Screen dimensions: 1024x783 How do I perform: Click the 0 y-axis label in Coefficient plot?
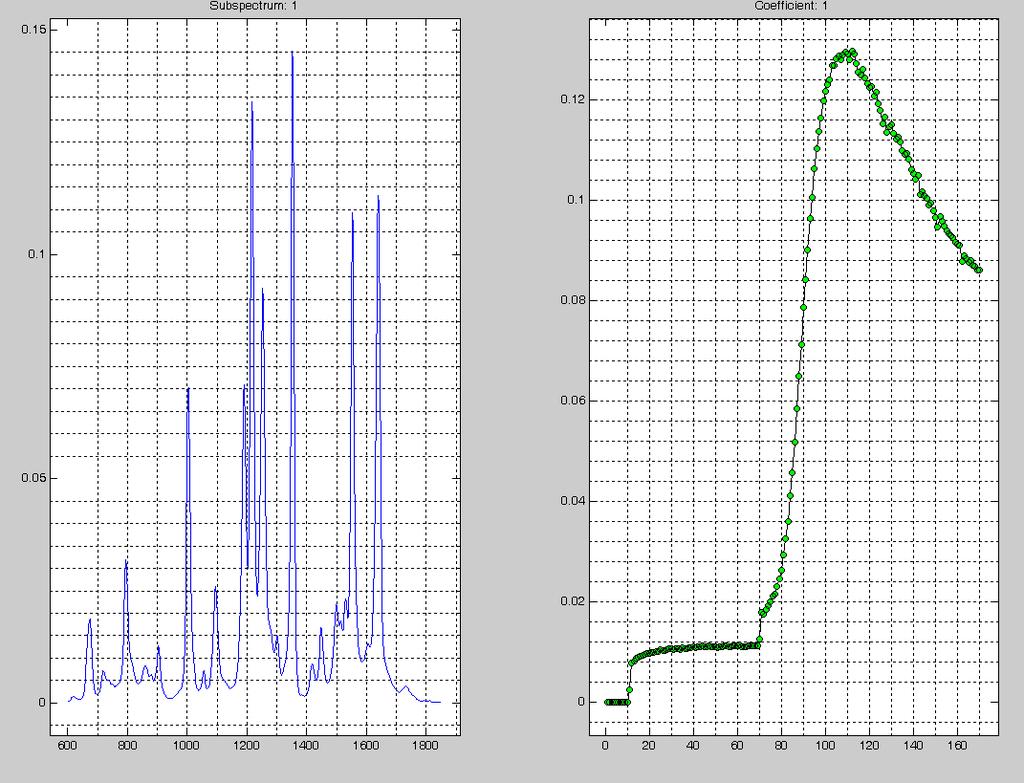tap(581, 702)
